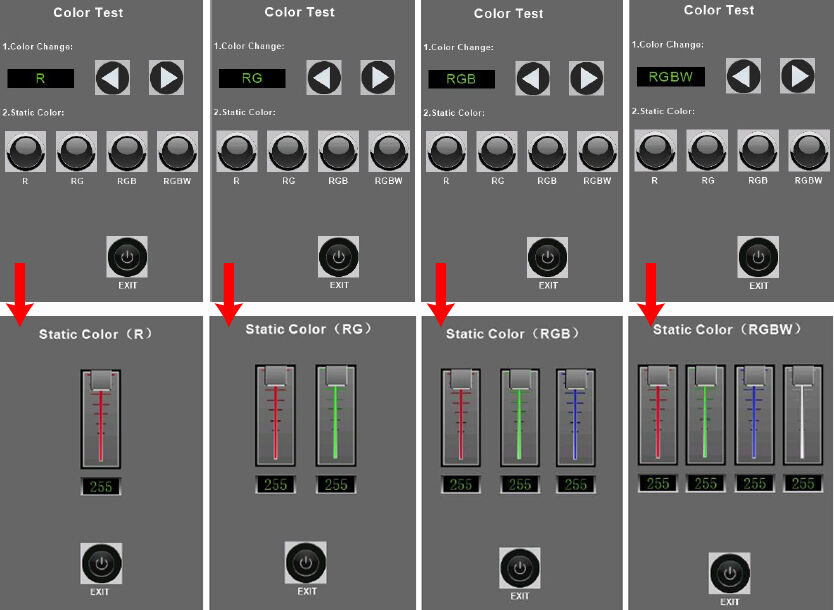Click the 255 value field in Static Color (R)
The image size is (834, 610).
[101, 486]
